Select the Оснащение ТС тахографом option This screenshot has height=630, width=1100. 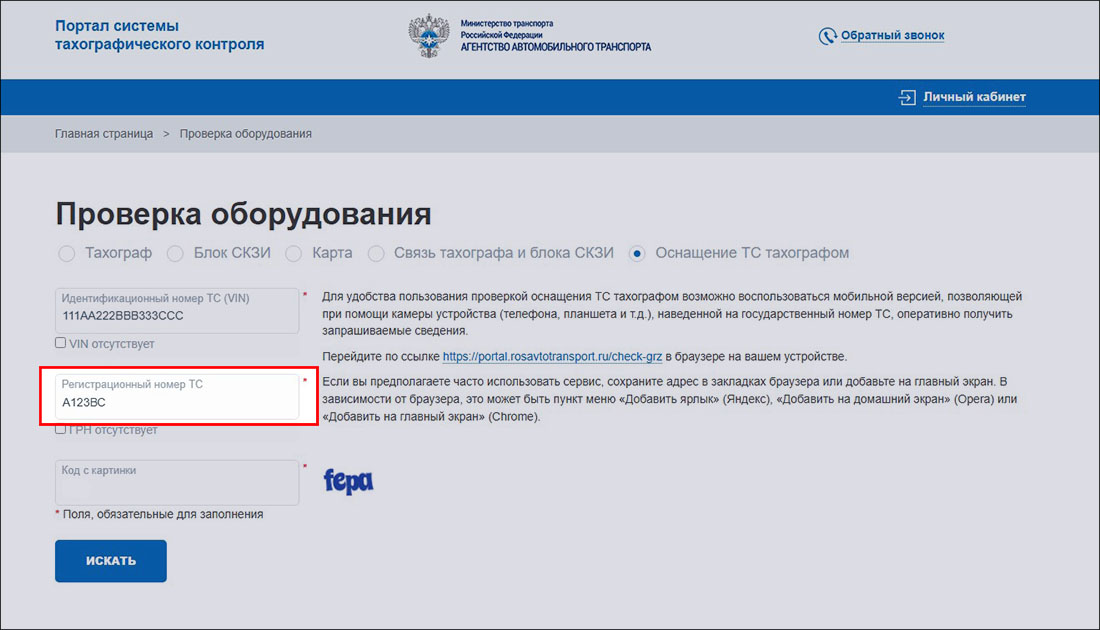click(x=637, y=254)
